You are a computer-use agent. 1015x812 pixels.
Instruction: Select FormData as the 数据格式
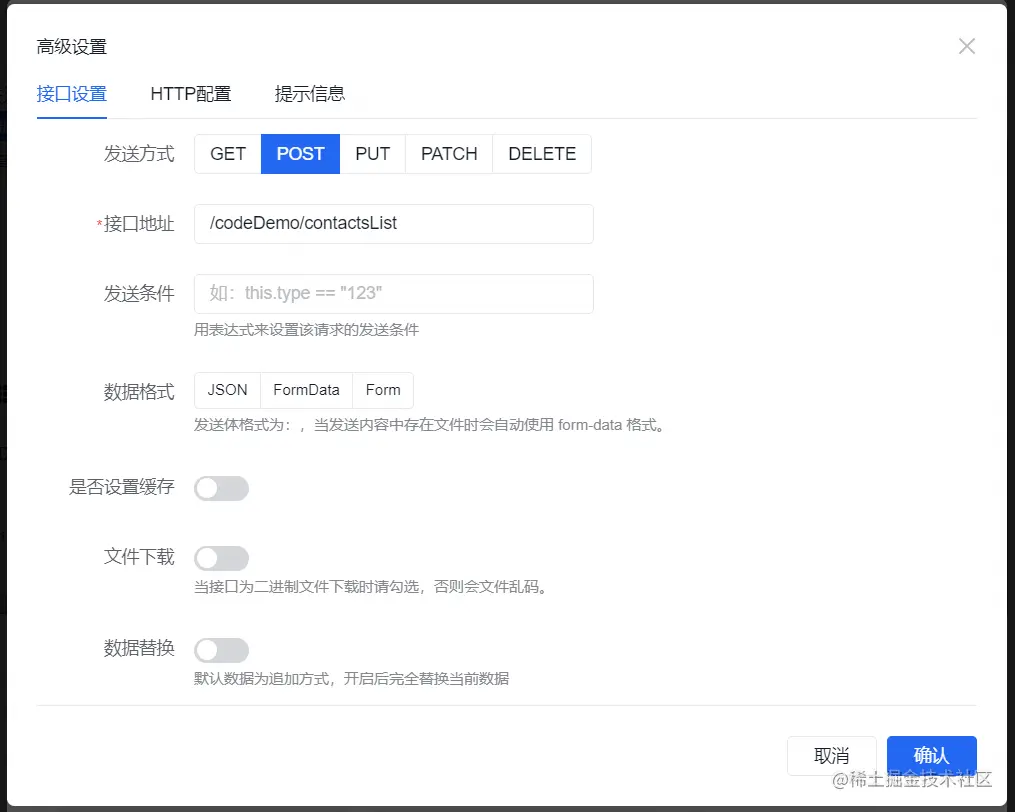(306, 390)
